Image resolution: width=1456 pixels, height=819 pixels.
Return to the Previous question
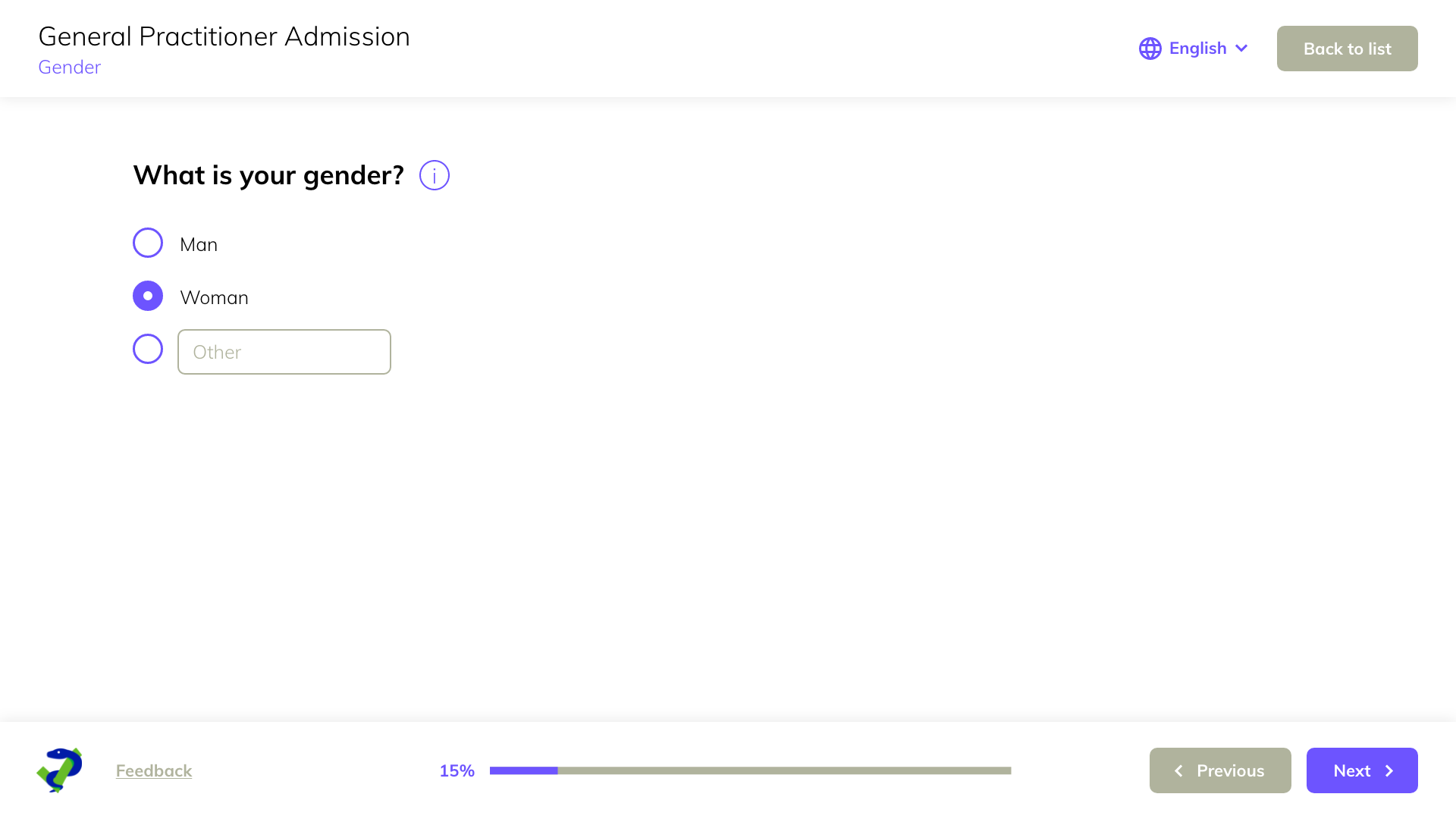[x=1219, y=770]
